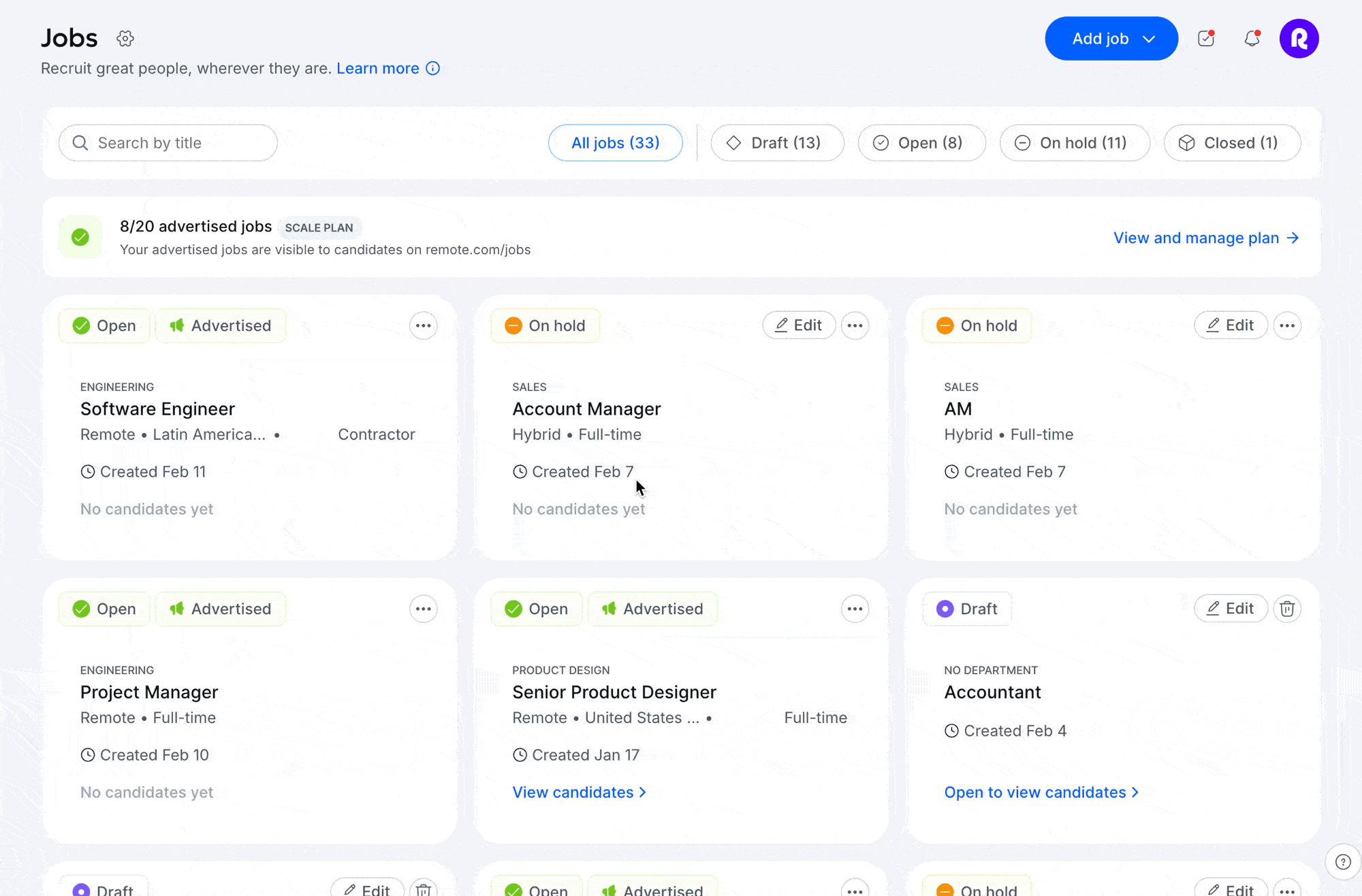This screenshot has width=1362, height=896.
Task: Open Jobs settings gear icon
Action: 125,38
